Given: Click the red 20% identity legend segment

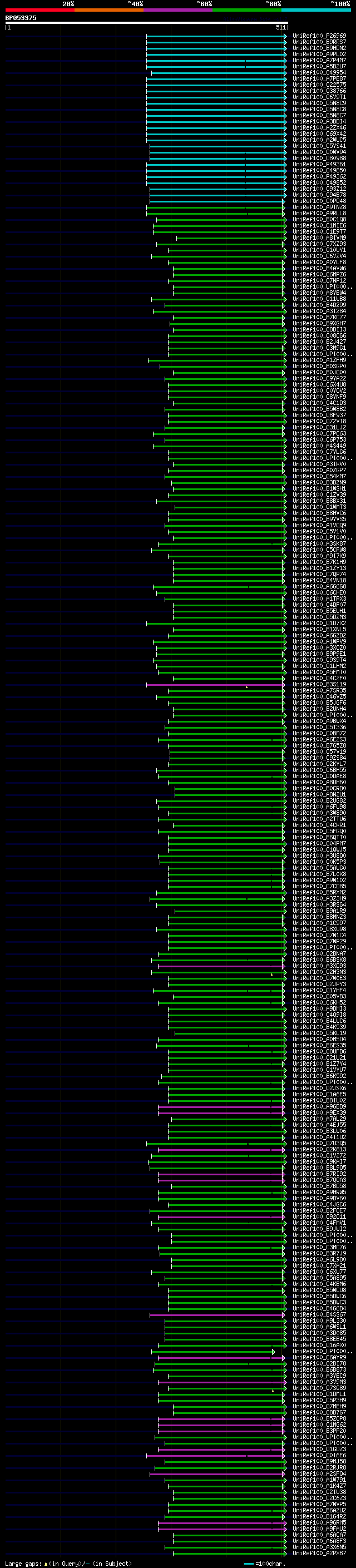Looking at the screenshot, I should [39, 10].
